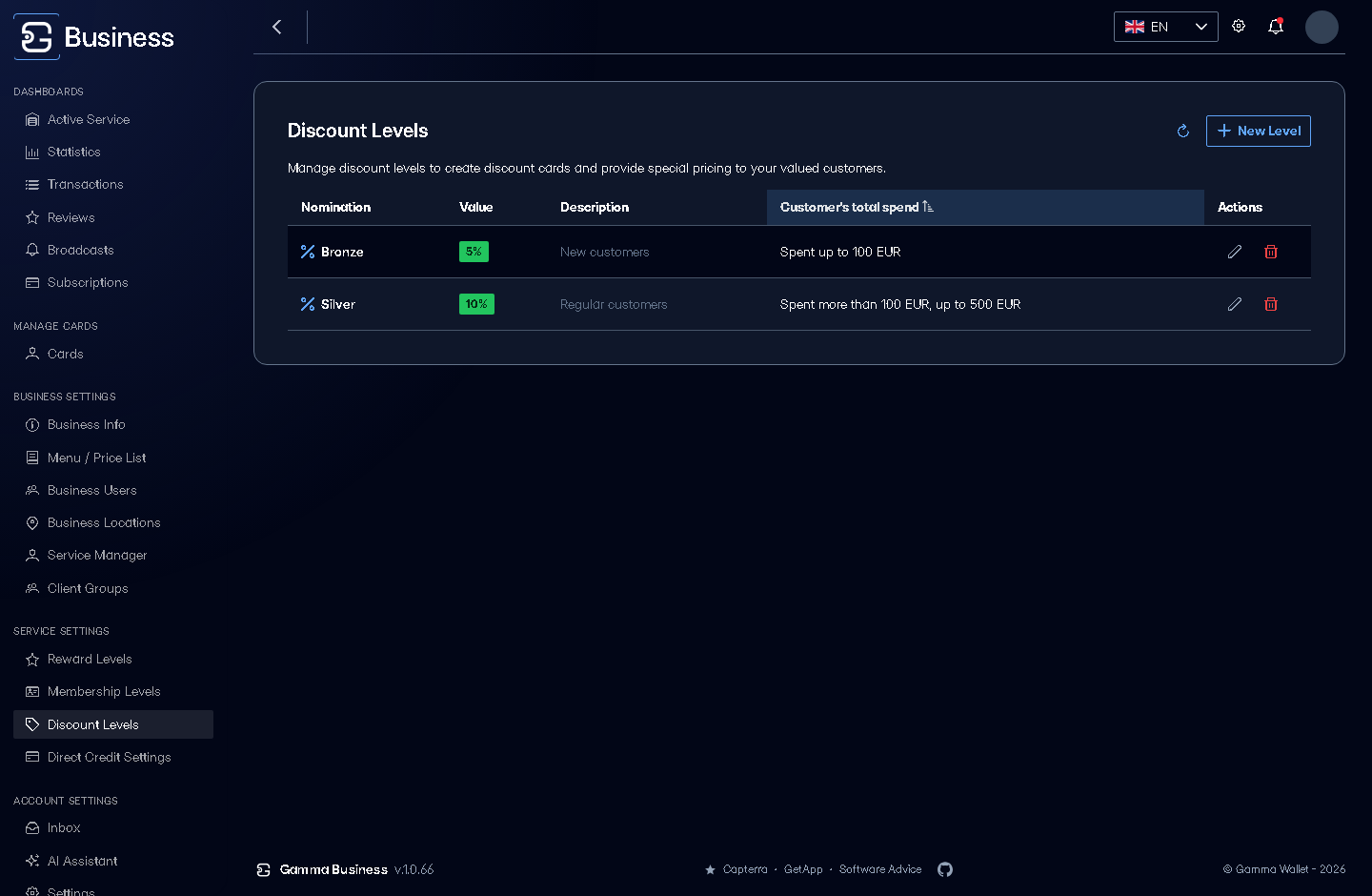Open Menu / Price List
This screenshot has height=896, width=1372.
(113, 458)
